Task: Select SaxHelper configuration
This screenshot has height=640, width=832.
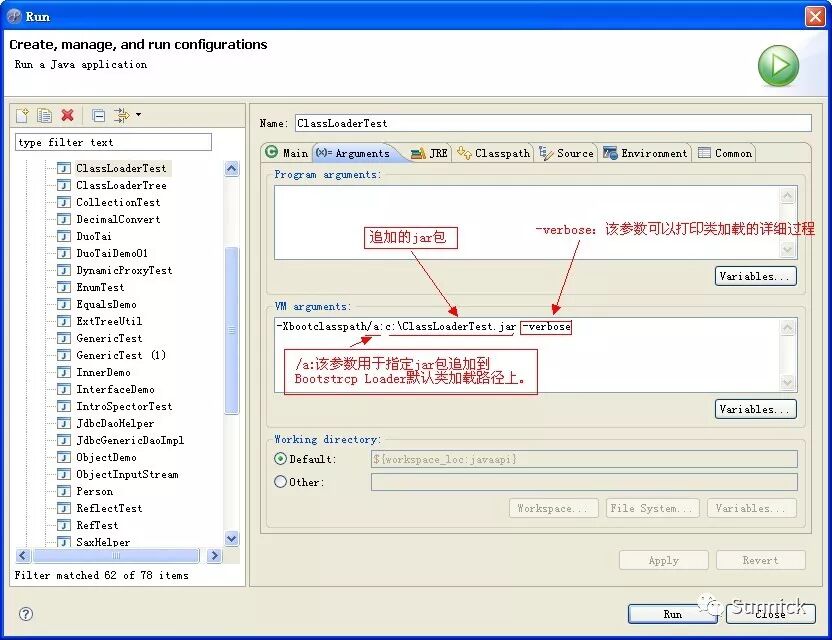Action: (103, 542)
